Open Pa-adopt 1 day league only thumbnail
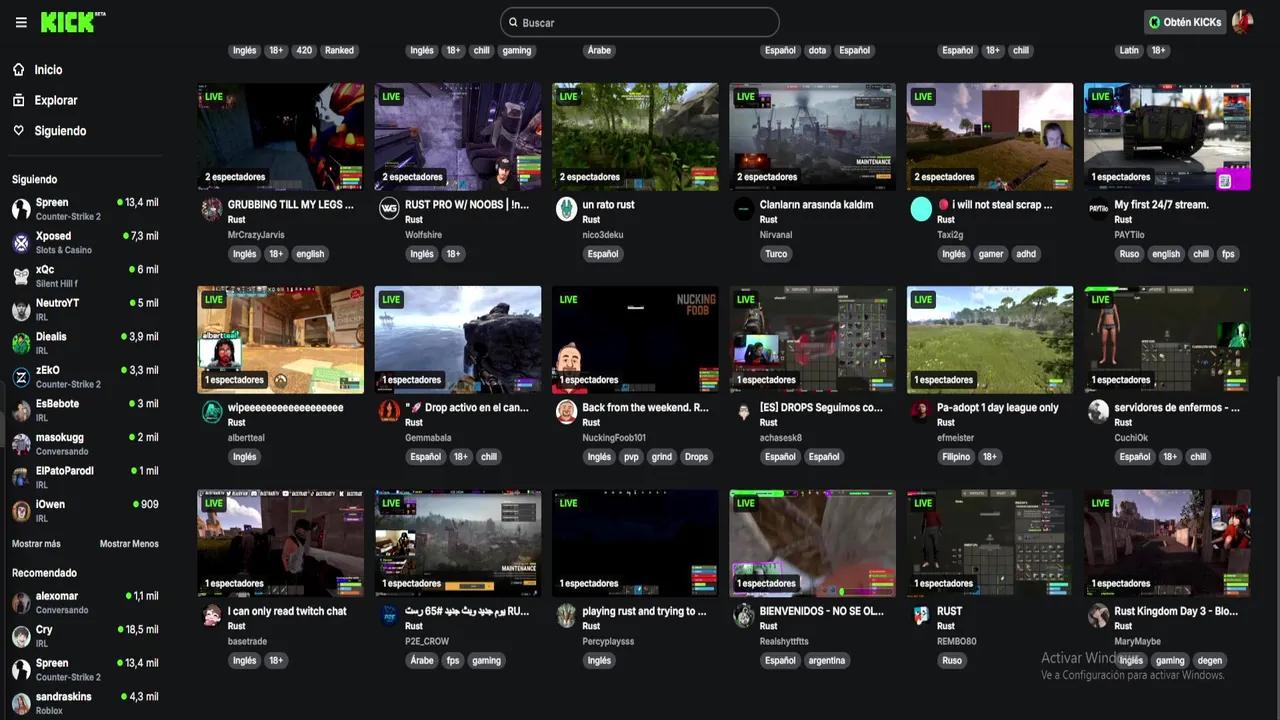This screenshot has height=720, width=1280. [990, 340]
